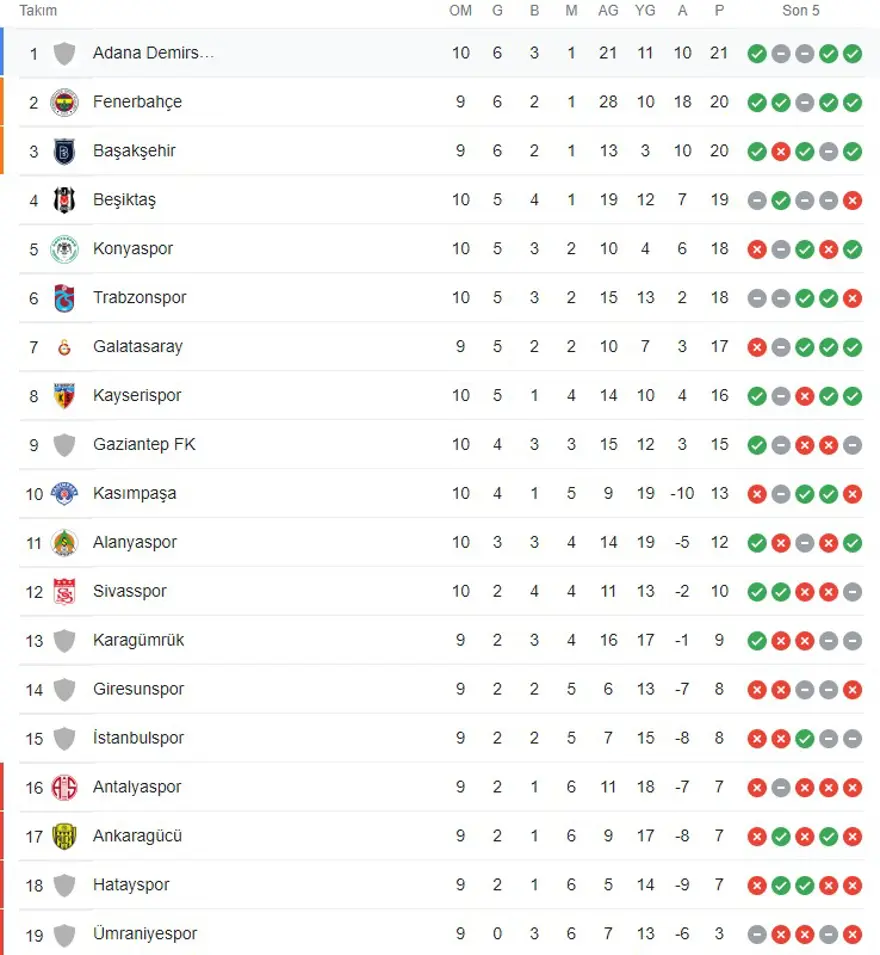Click the Antalyaspor club crest
Viewport: 880px width, 955px height.
[x=64, y=787]
